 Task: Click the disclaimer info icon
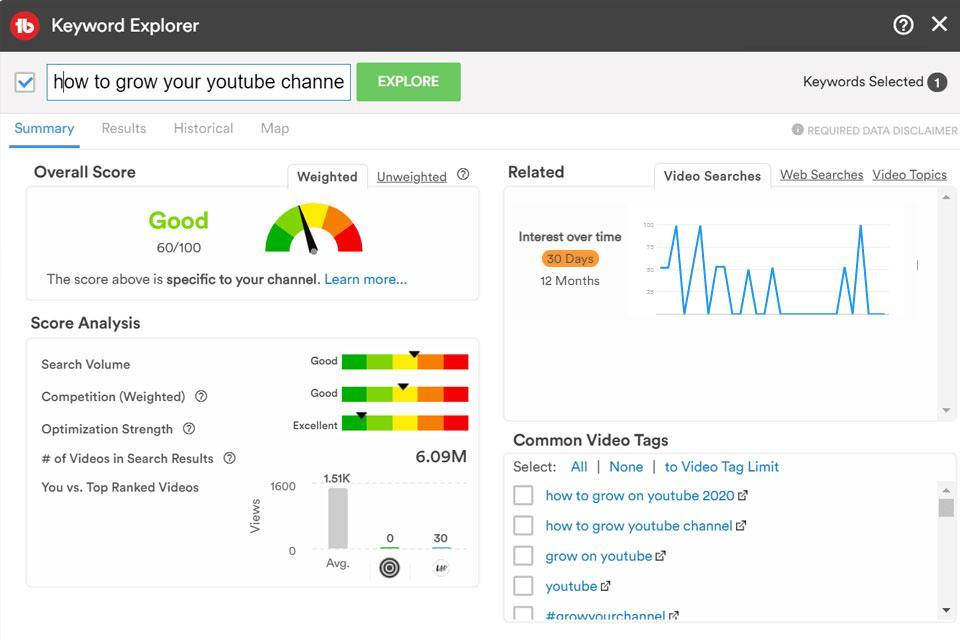[x=797, y=130]
